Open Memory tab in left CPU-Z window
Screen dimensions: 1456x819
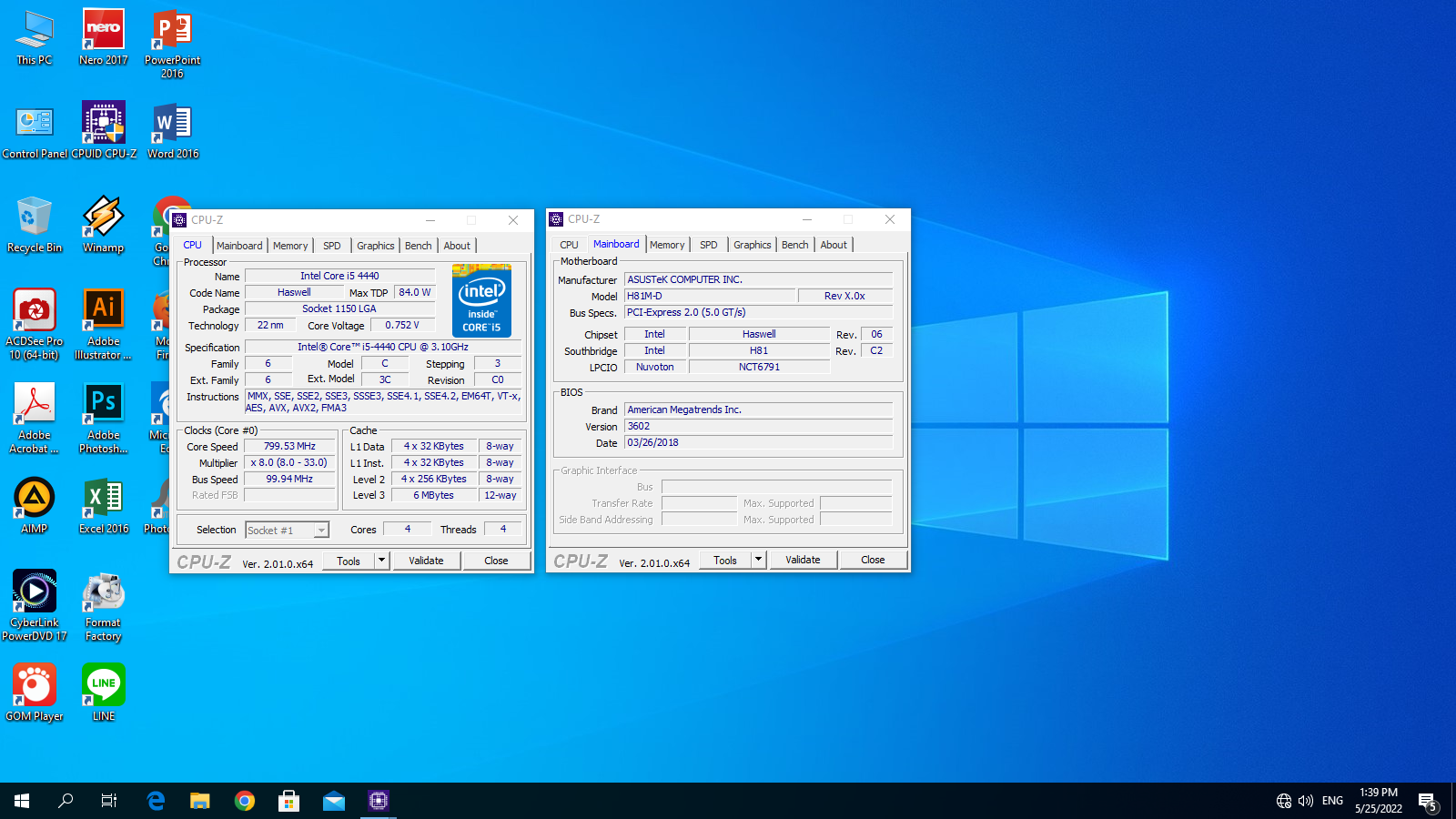[x=290, y=246]
